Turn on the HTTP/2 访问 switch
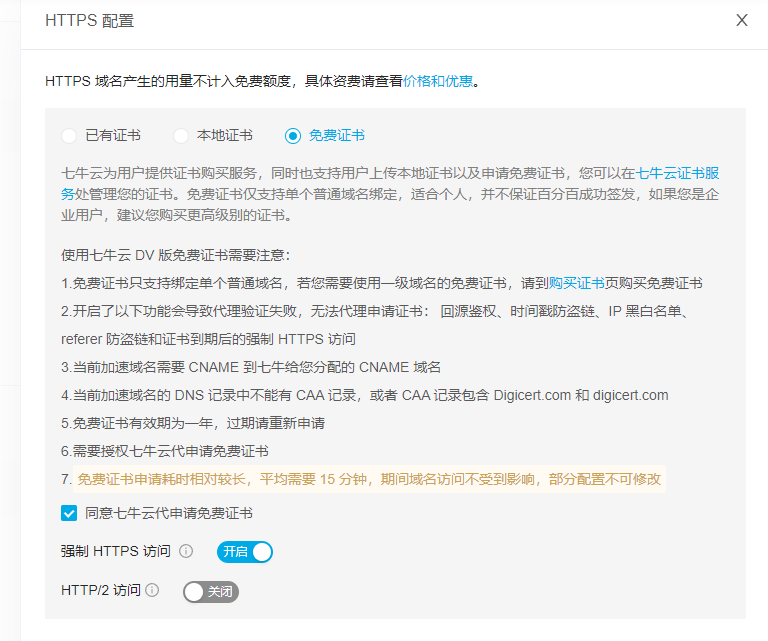This screenshot has height=641, width=768. [211, 592]
